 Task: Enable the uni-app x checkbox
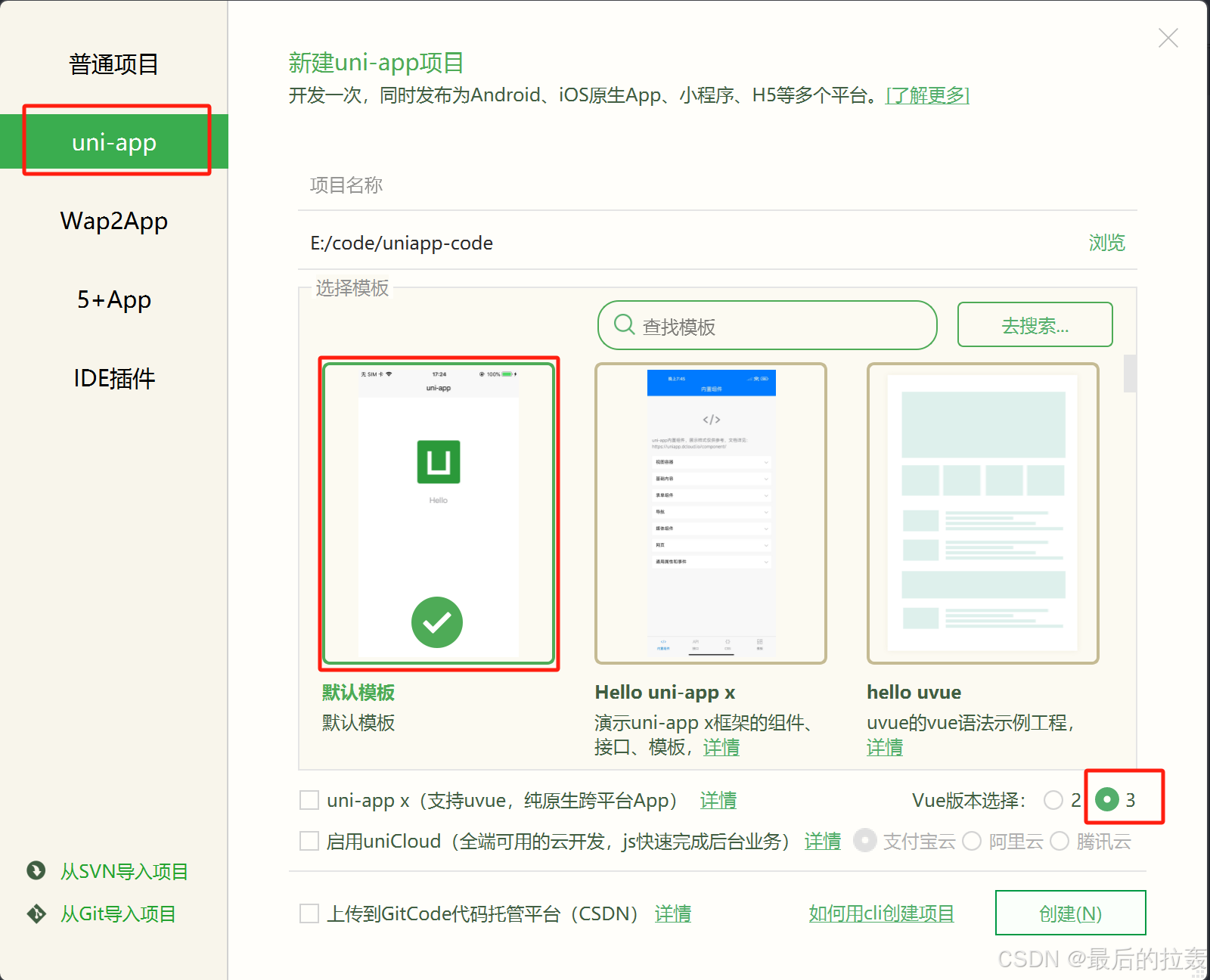pyautogui.click(x=309, y=800)
